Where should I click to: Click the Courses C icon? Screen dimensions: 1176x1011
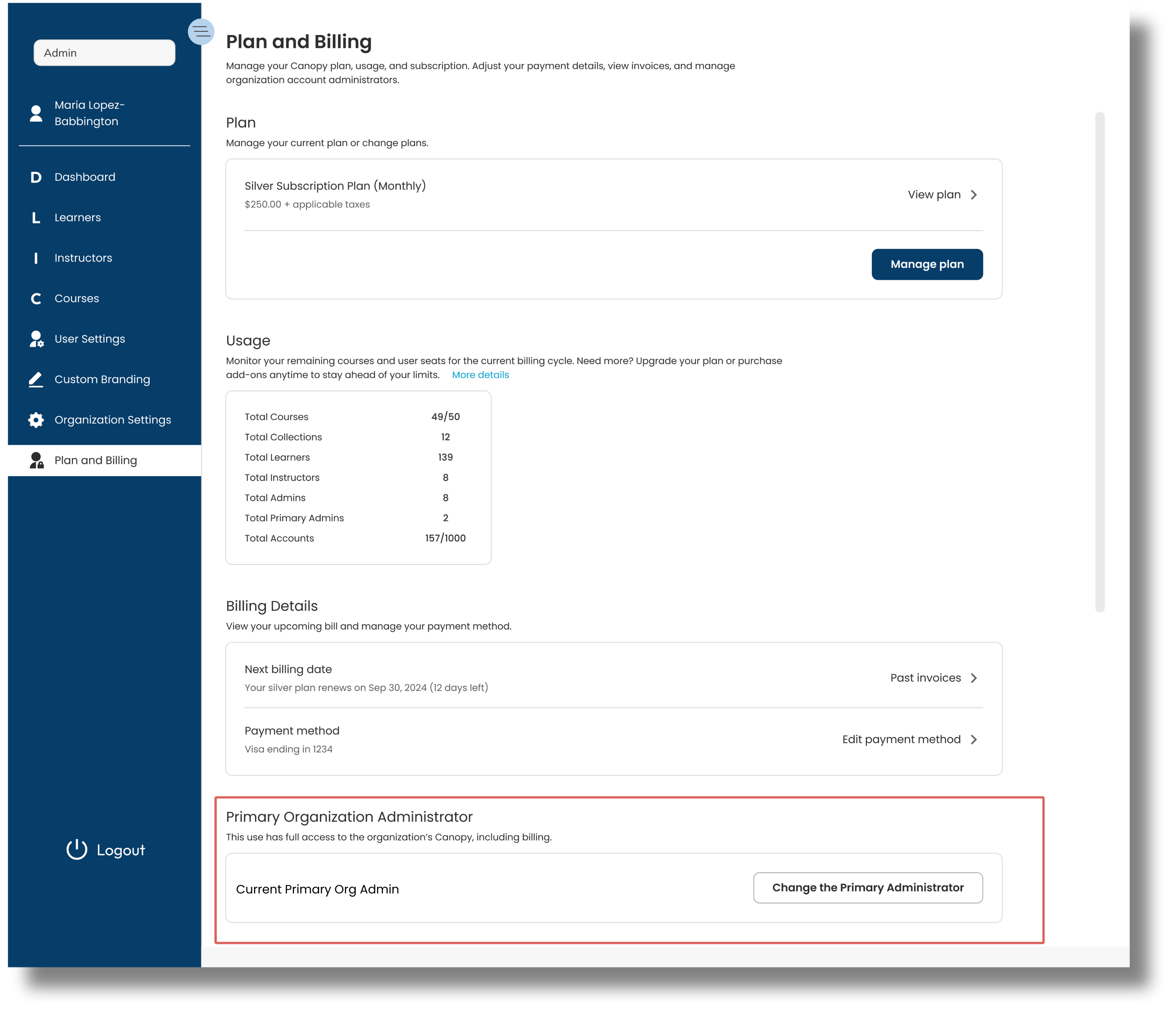point(36,299)
